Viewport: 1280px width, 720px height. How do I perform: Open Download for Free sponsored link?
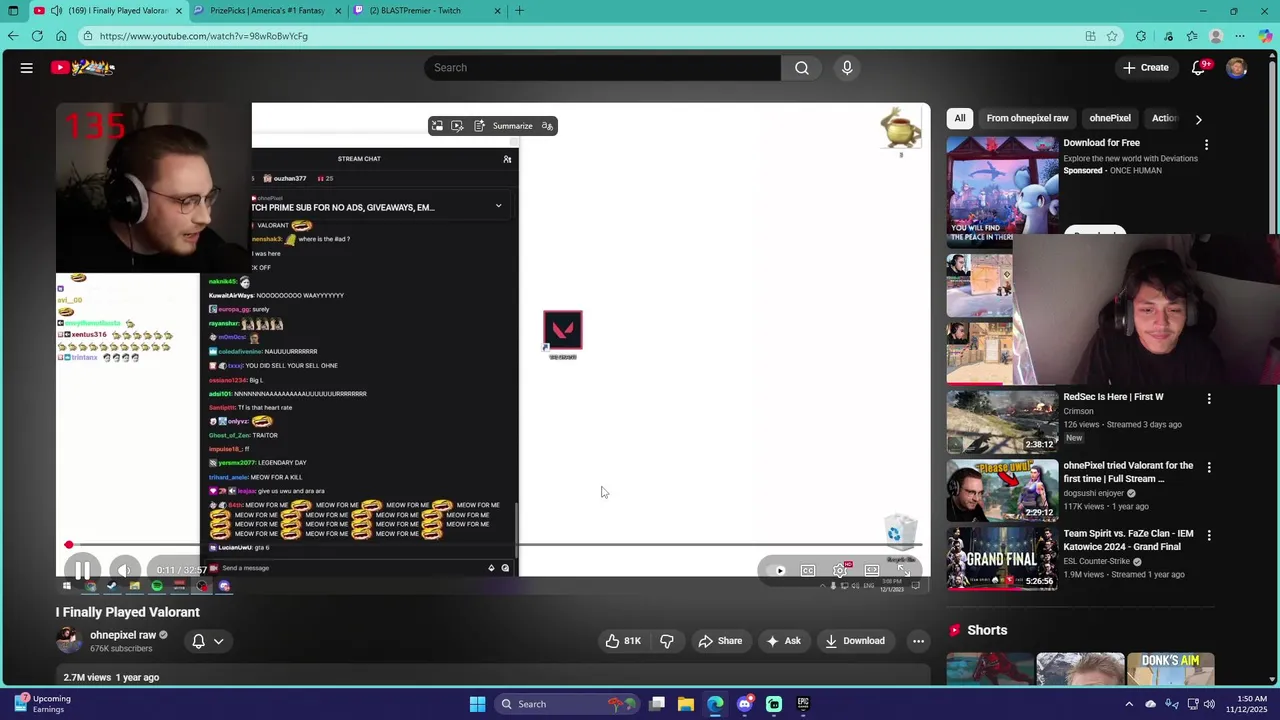click(1101, 143)
